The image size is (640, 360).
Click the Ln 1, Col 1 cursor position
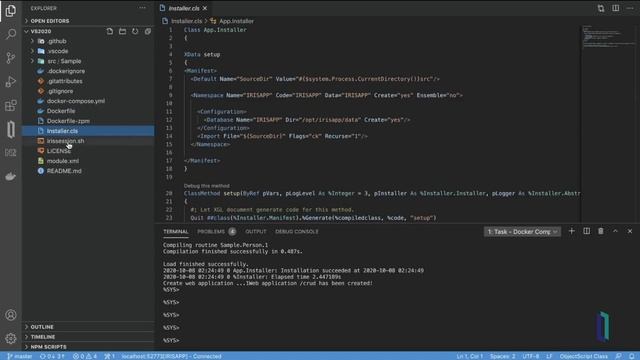coord(469,356)
